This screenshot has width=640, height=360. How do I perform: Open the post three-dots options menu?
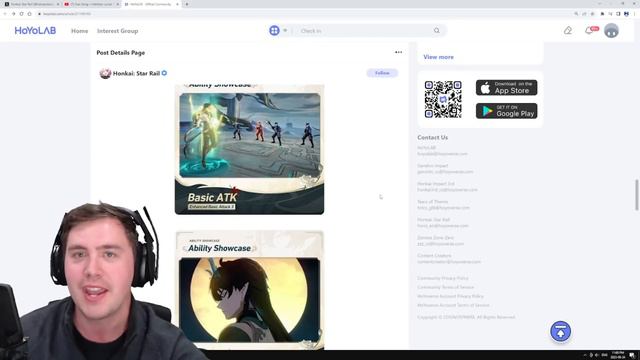[398, 52]
